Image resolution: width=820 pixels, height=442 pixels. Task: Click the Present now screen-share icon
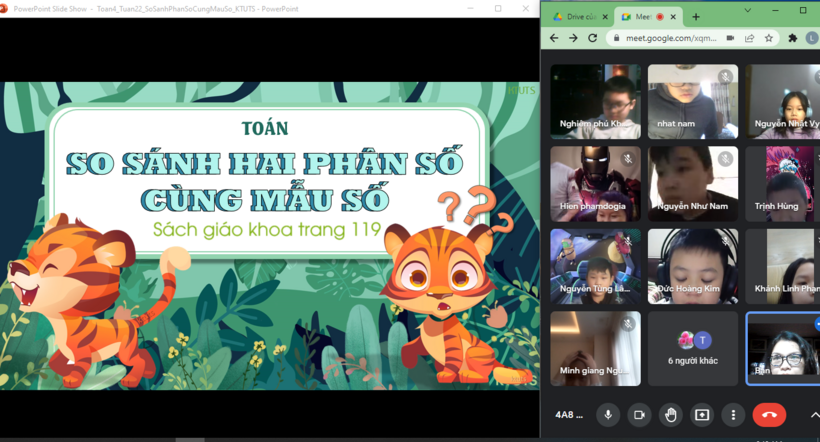click(702, 415)
